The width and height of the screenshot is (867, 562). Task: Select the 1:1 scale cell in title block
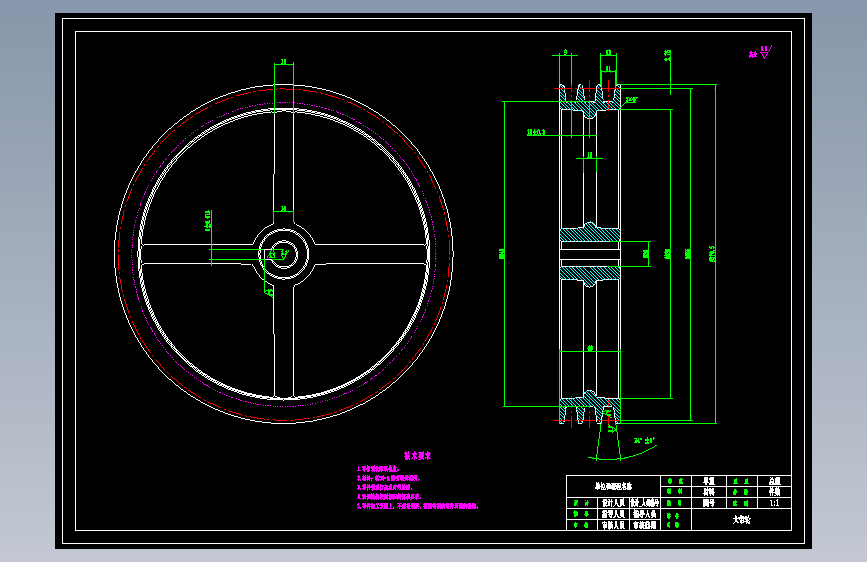click(x=775, y=503)
